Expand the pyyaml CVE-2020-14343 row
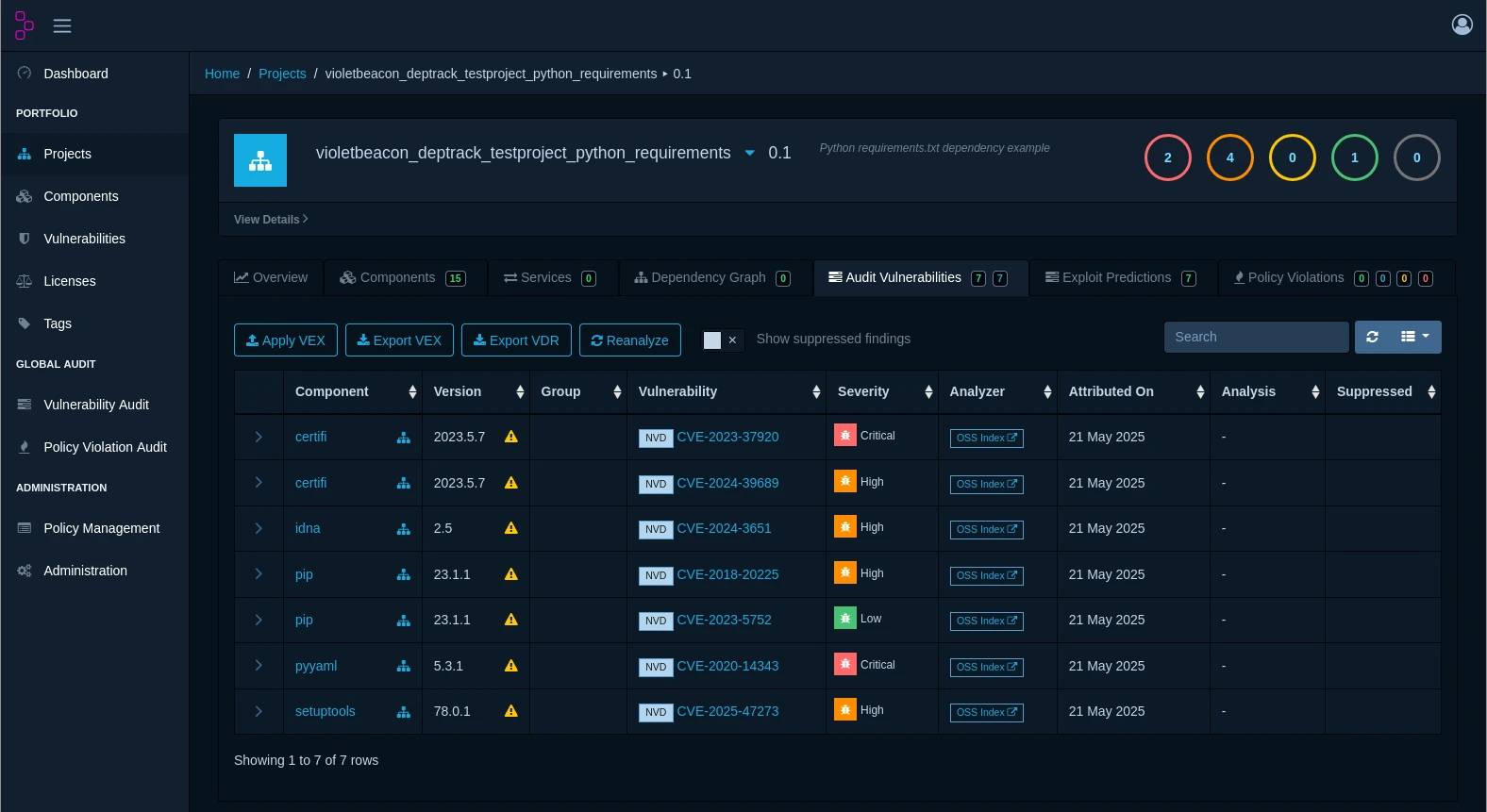1487x812 pixels. pos(259,665)
